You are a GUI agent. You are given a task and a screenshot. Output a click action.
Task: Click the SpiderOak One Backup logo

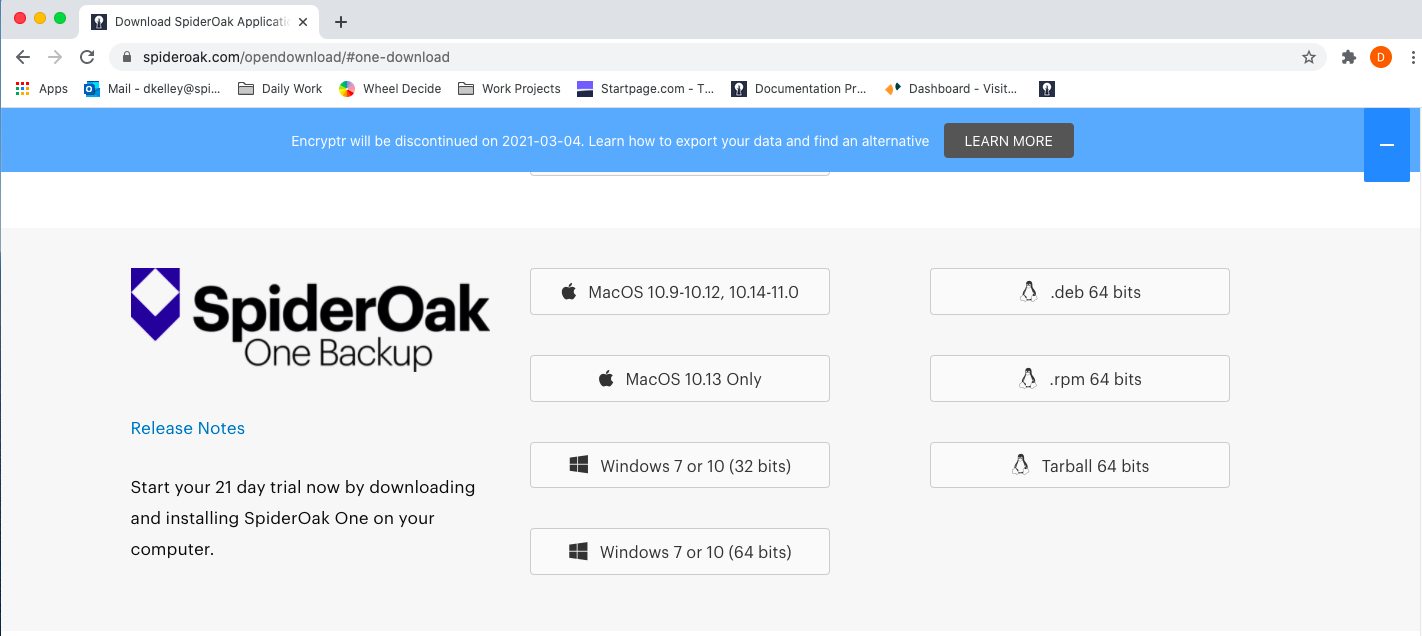[x=310, y=318]
